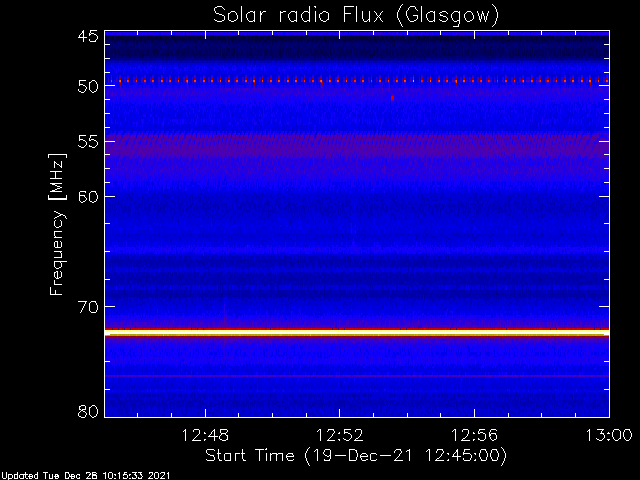
Task: Click the 80 frequency tick label
Action: coord(88,411)
